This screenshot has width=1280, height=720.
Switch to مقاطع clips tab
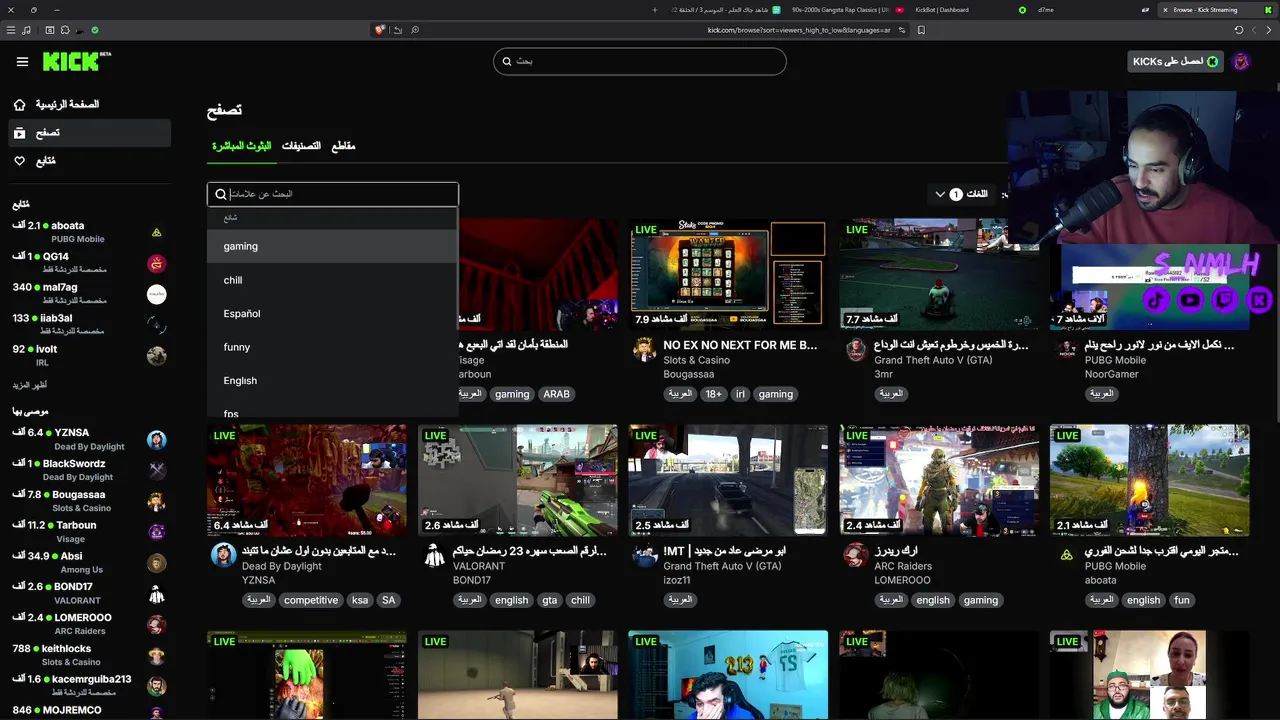pyautogui.click(x=343, y=146)
